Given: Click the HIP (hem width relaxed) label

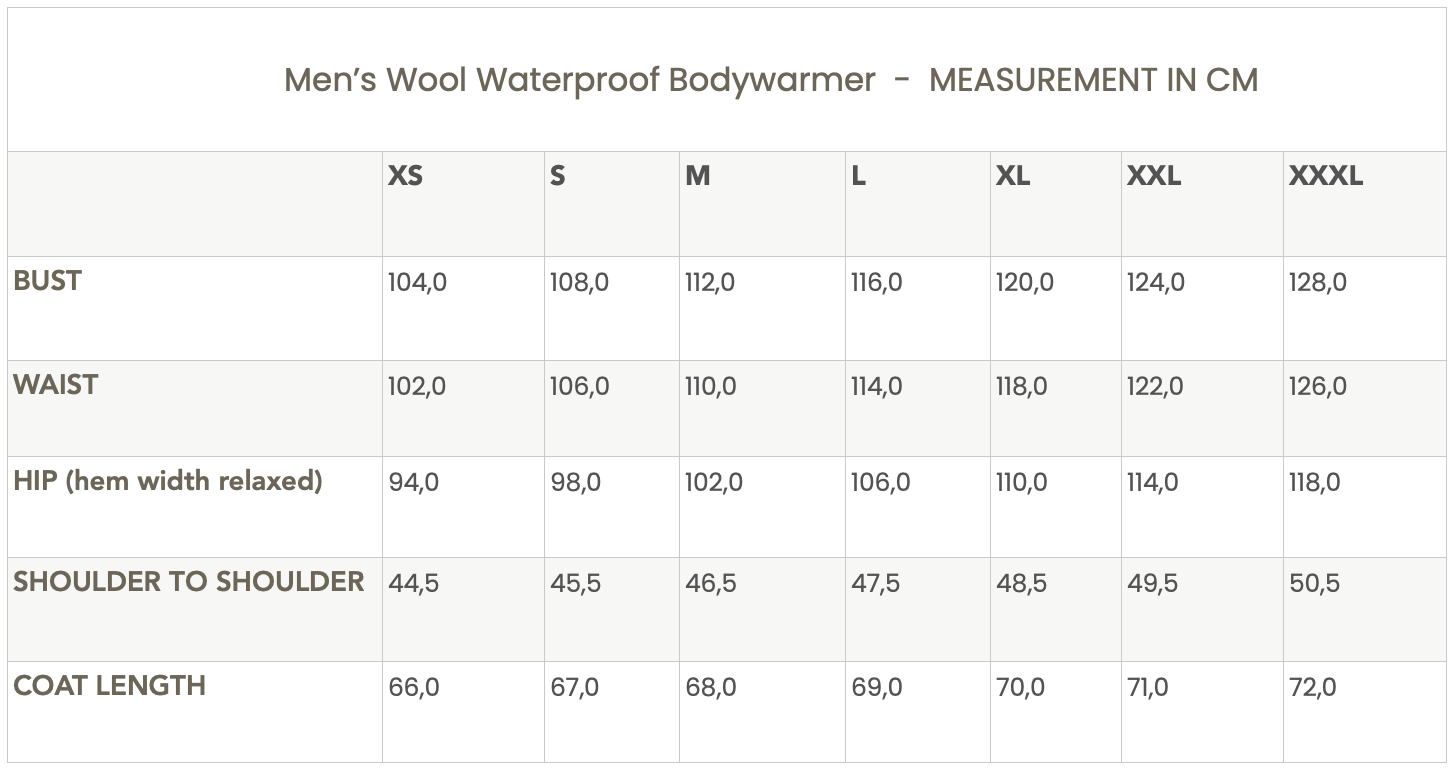Looking at the screenshot, I should [x=167, y=481].
